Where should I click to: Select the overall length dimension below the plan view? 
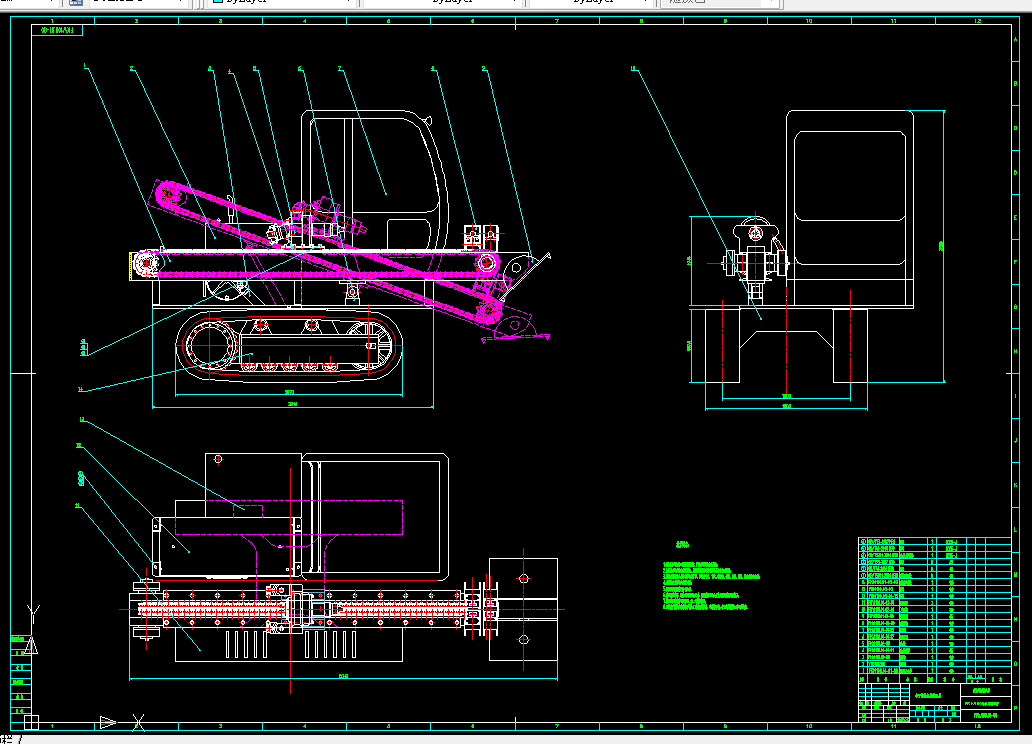(x=343, y=676)
